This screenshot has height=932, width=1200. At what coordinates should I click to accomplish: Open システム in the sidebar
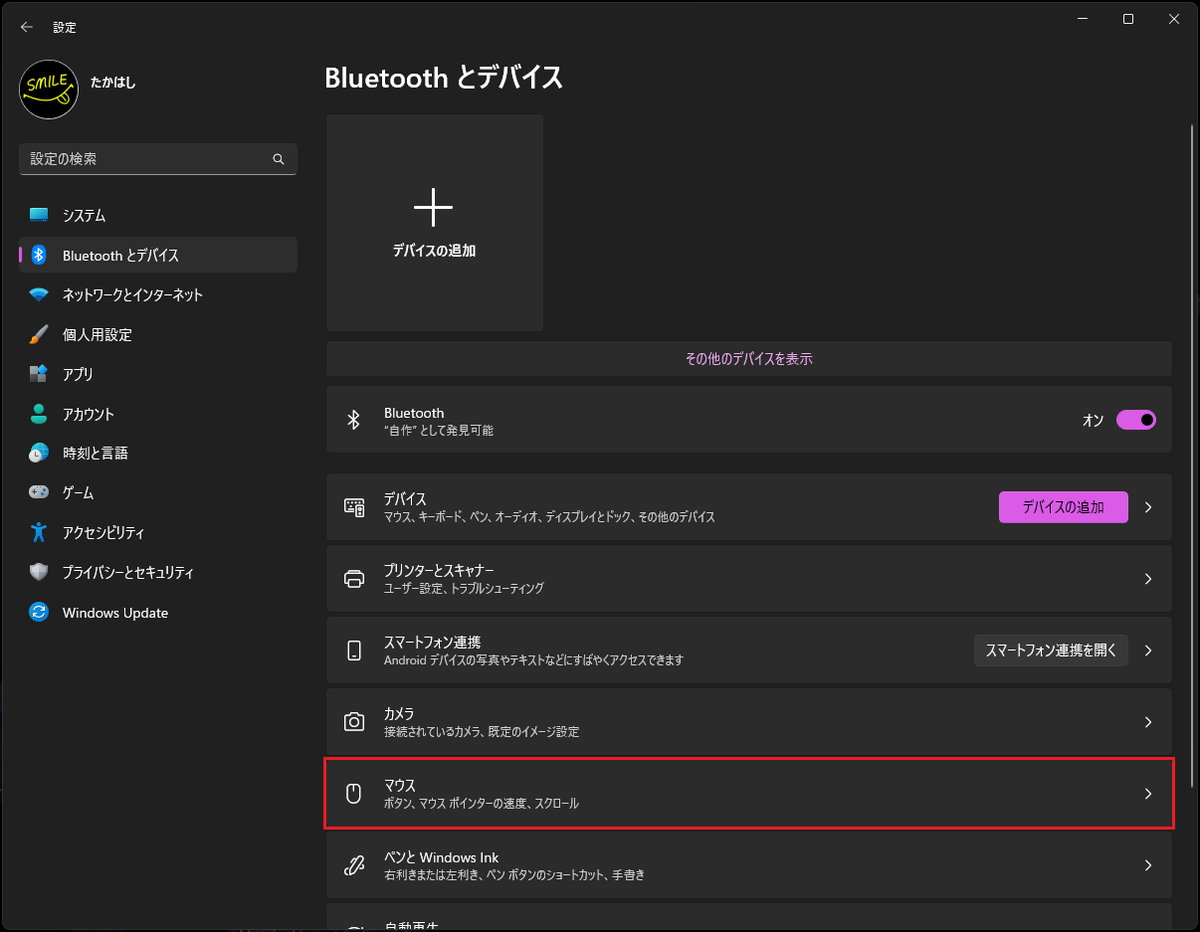click(x=158, y=215)
